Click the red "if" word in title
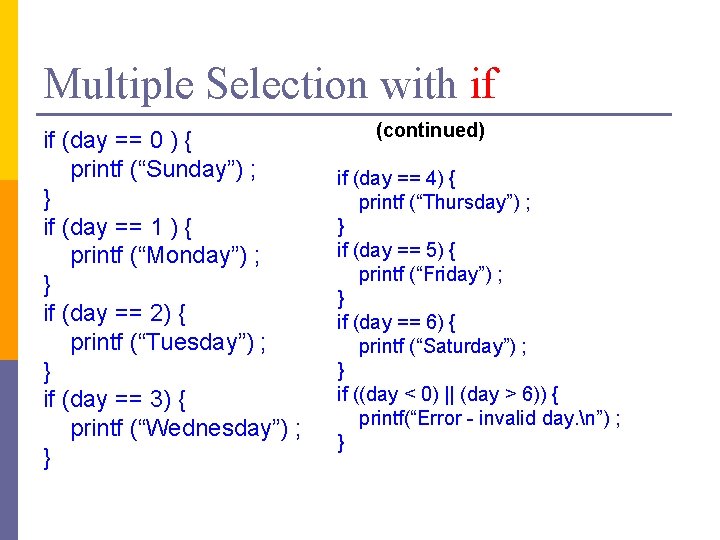This screenshot has height=540, width=720. pyautogui.click(x=482, y=83)
